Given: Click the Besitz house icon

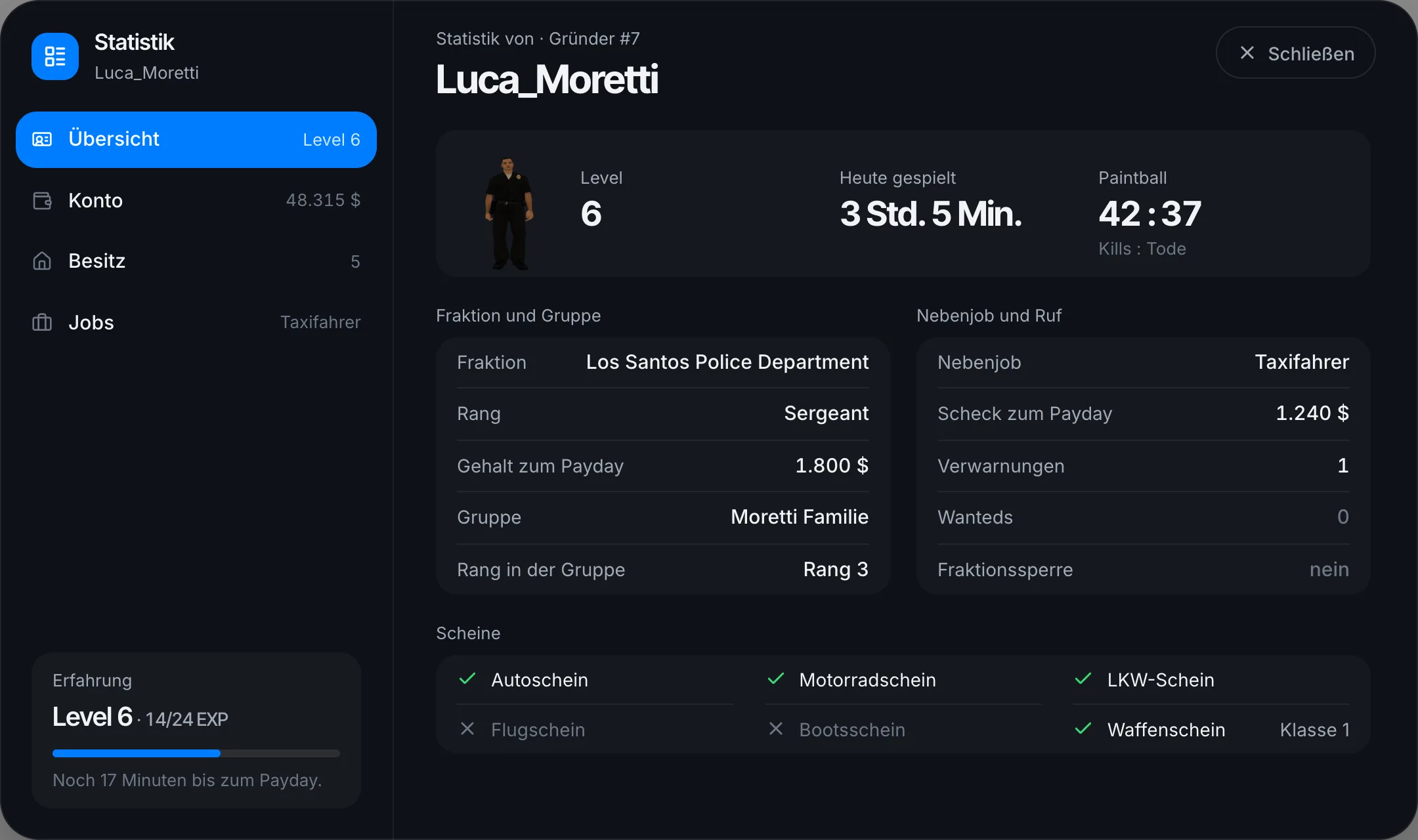Looking at the screenshot, I should (x=42, y=261).
